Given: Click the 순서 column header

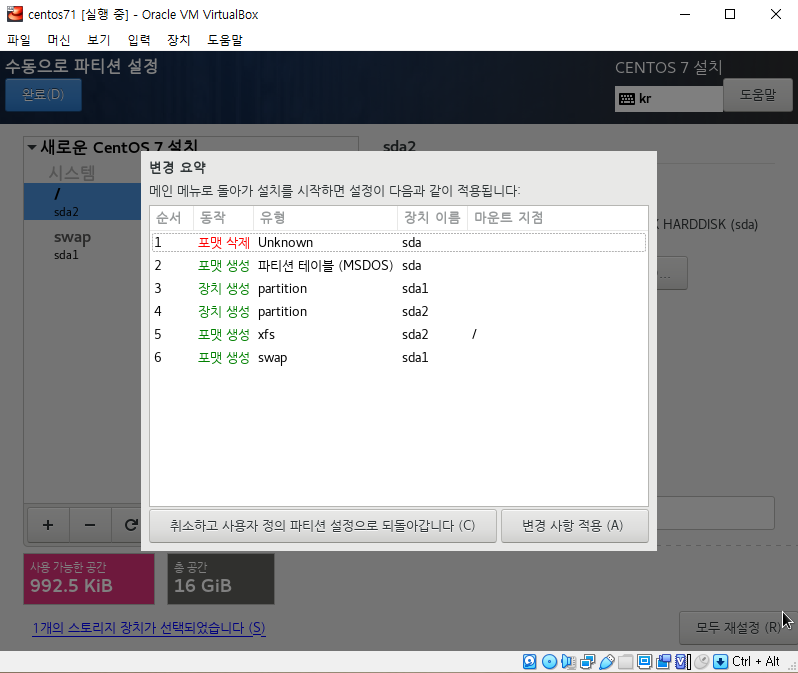Looking at the screenshot, I should (172, 218).
